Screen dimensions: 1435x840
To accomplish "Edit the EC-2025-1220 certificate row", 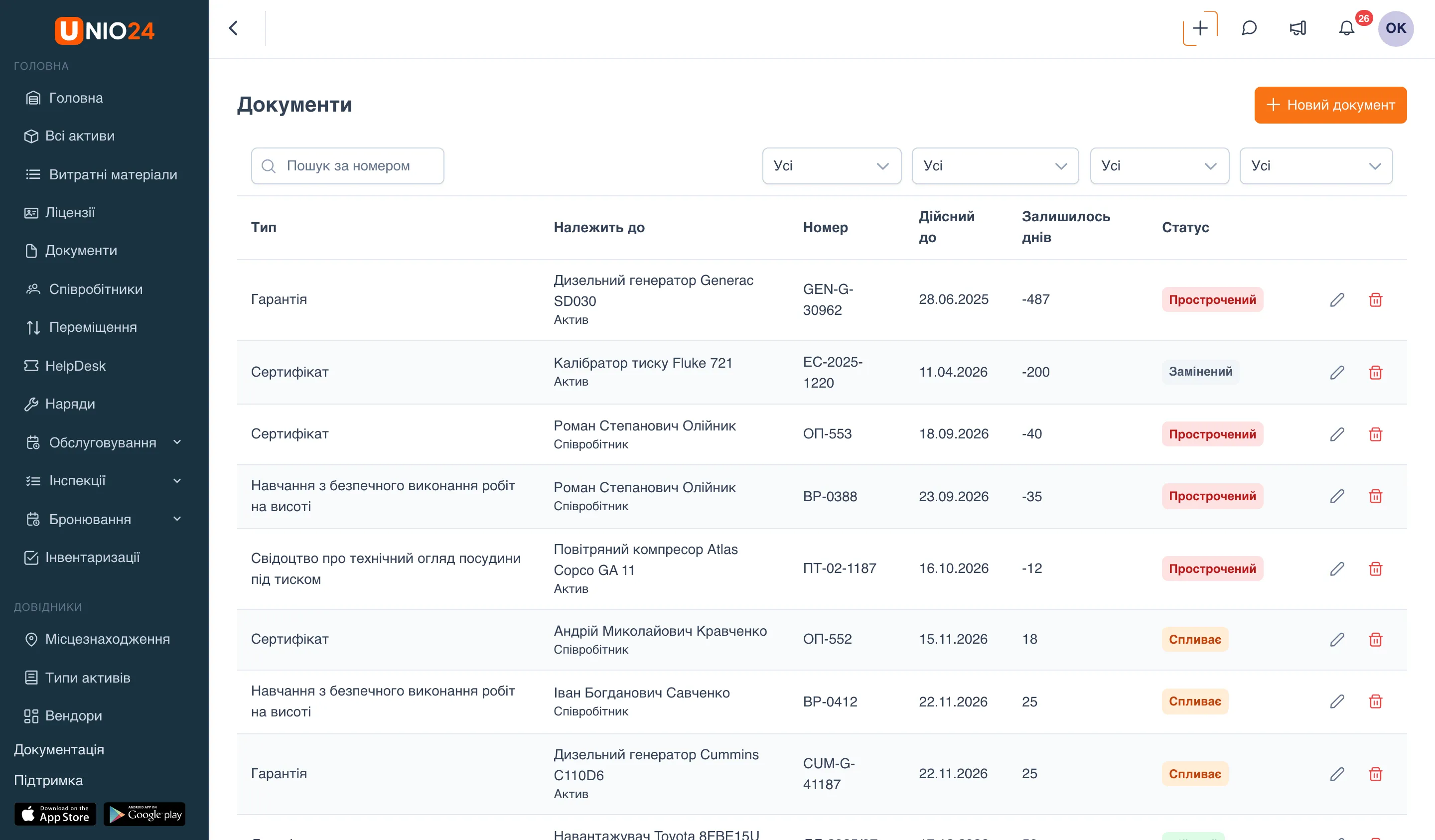I will coord(1337,373).
